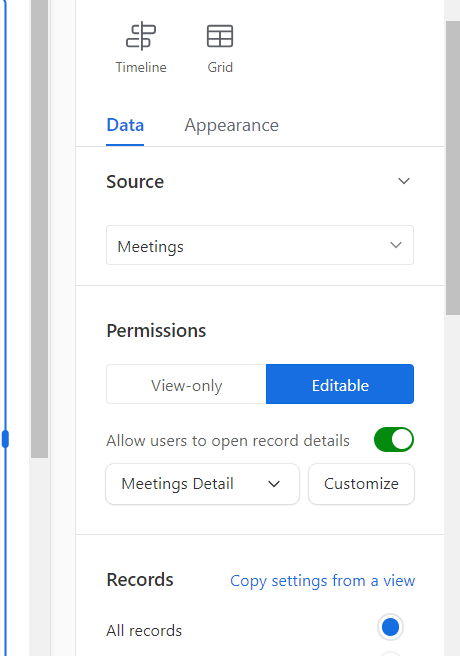Open Copy settings from a view link
Image resolution: width=460 pixels, height=656 pixels.
click(322, 581)
